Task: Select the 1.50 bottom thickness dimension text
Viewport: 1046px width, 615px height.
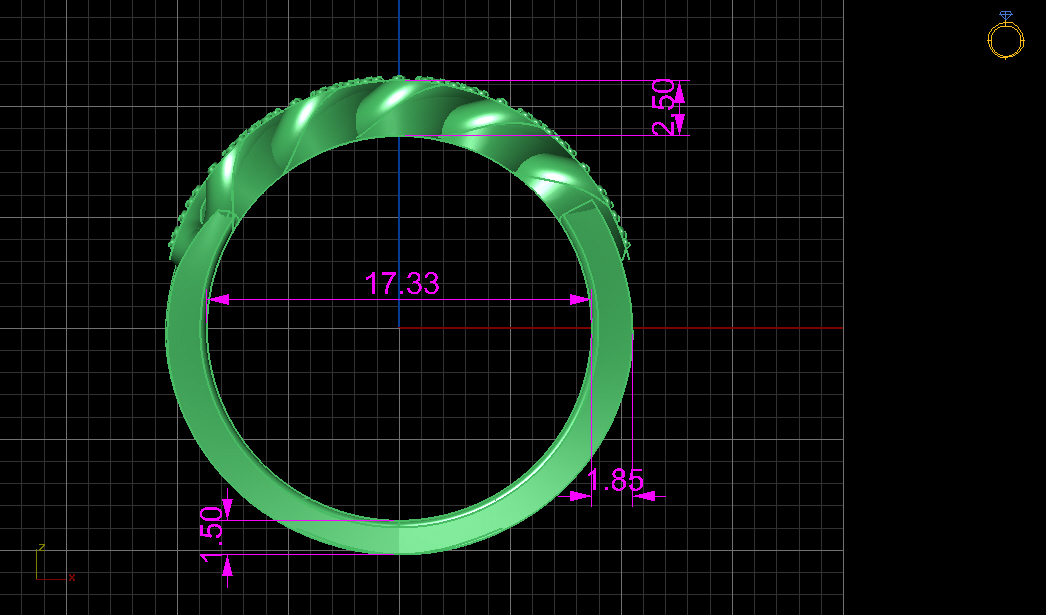Action: pyautogui.click(x=212, y=534)
